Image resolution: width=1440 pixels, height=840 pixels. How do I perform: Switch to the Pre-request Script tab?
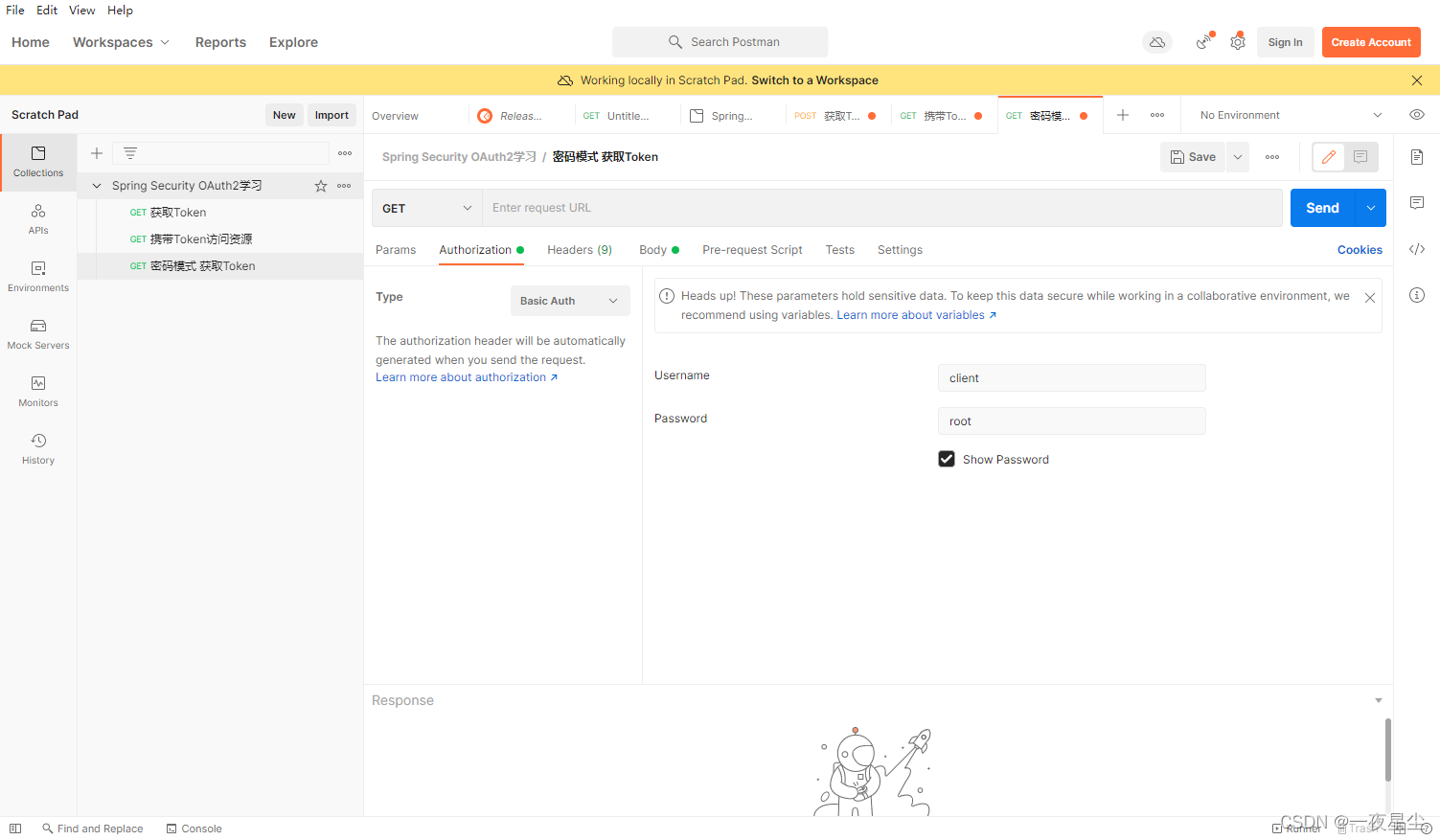coord(752,250)
